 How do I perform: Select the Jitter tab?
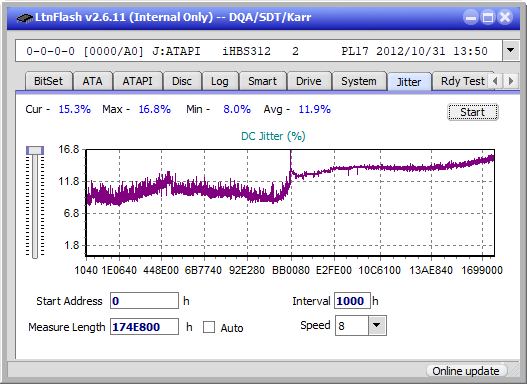409,82
